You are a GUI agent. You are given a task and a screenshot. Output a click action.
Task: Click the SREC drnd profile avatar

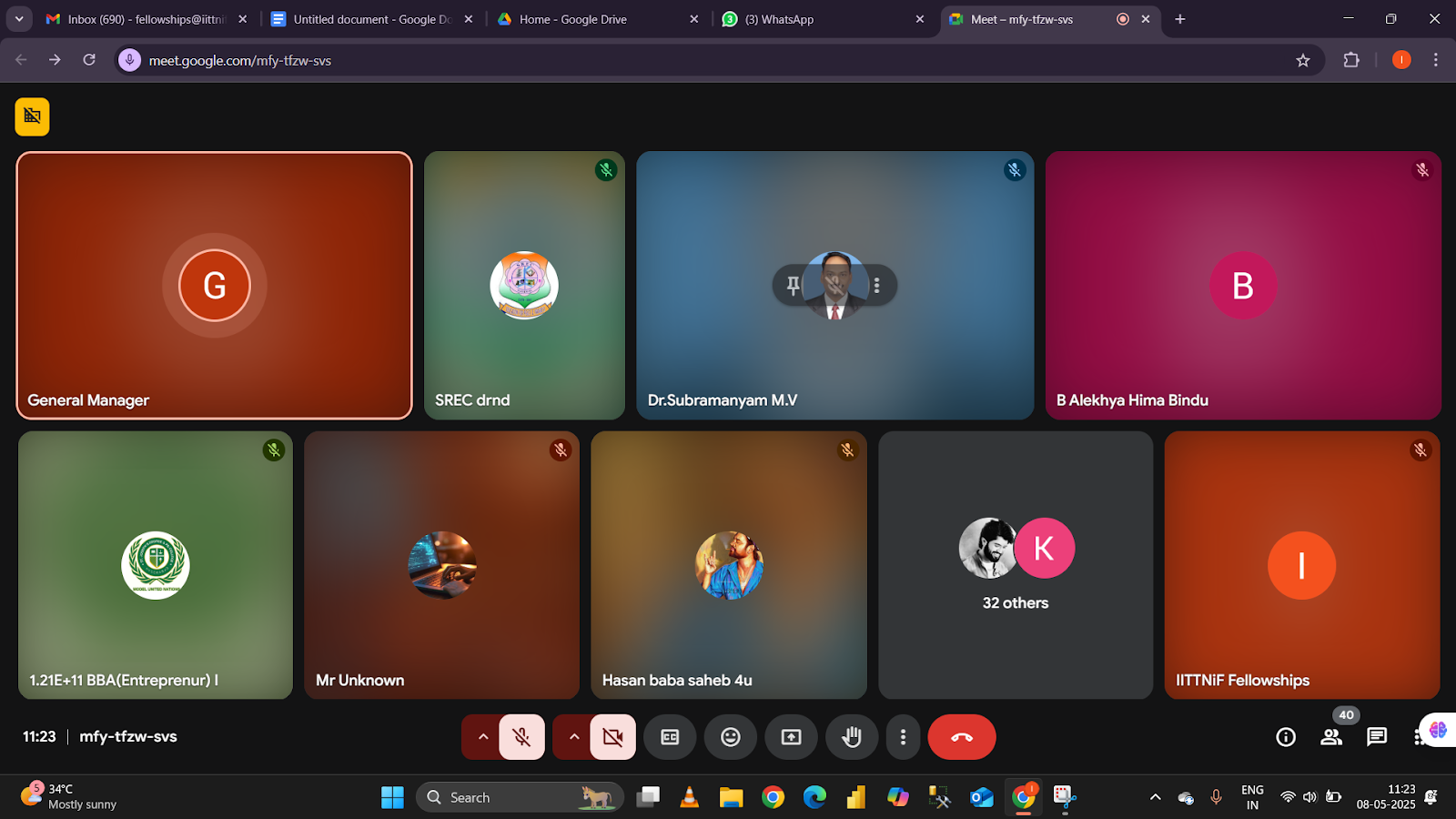(524, 286)
